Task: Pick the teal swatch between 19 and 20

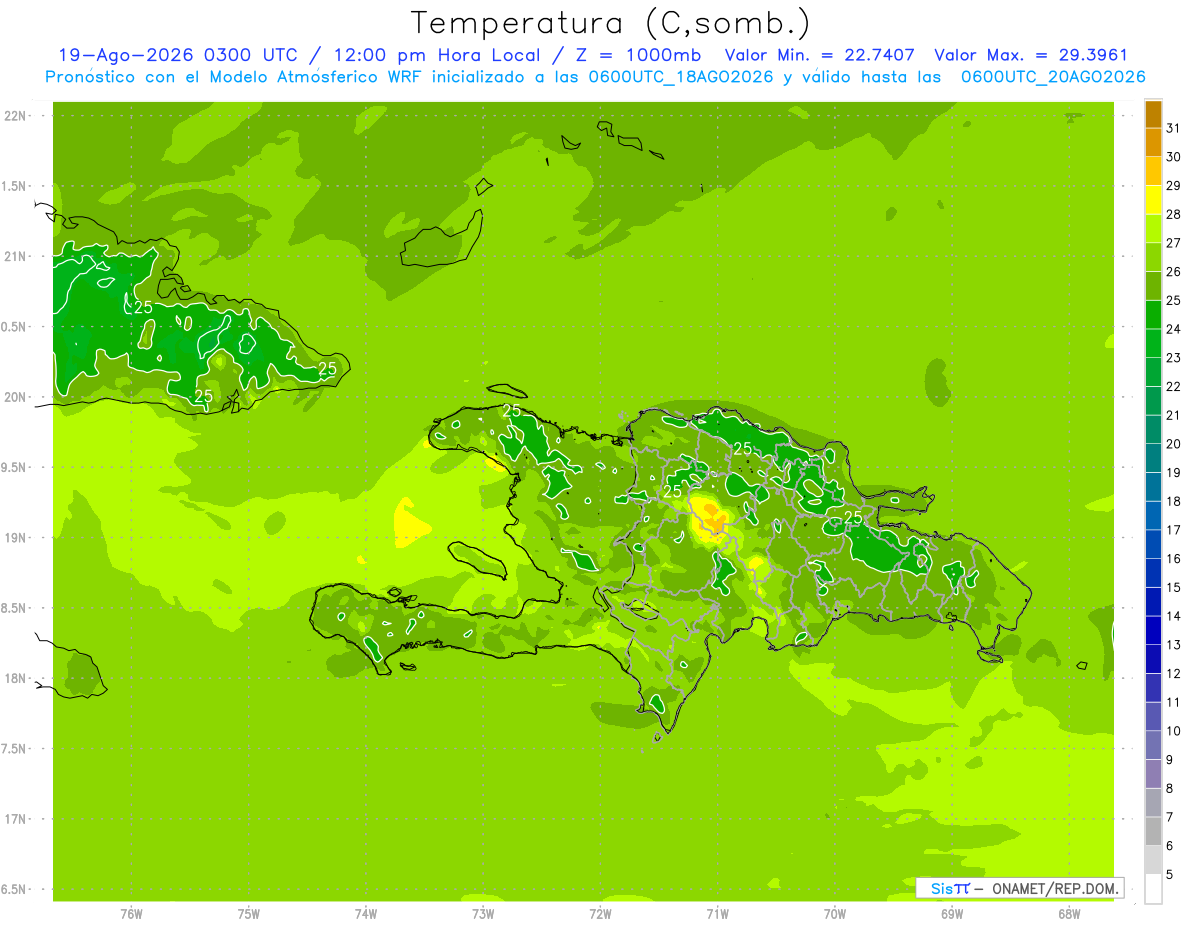Action: [x=1153, y=458]
